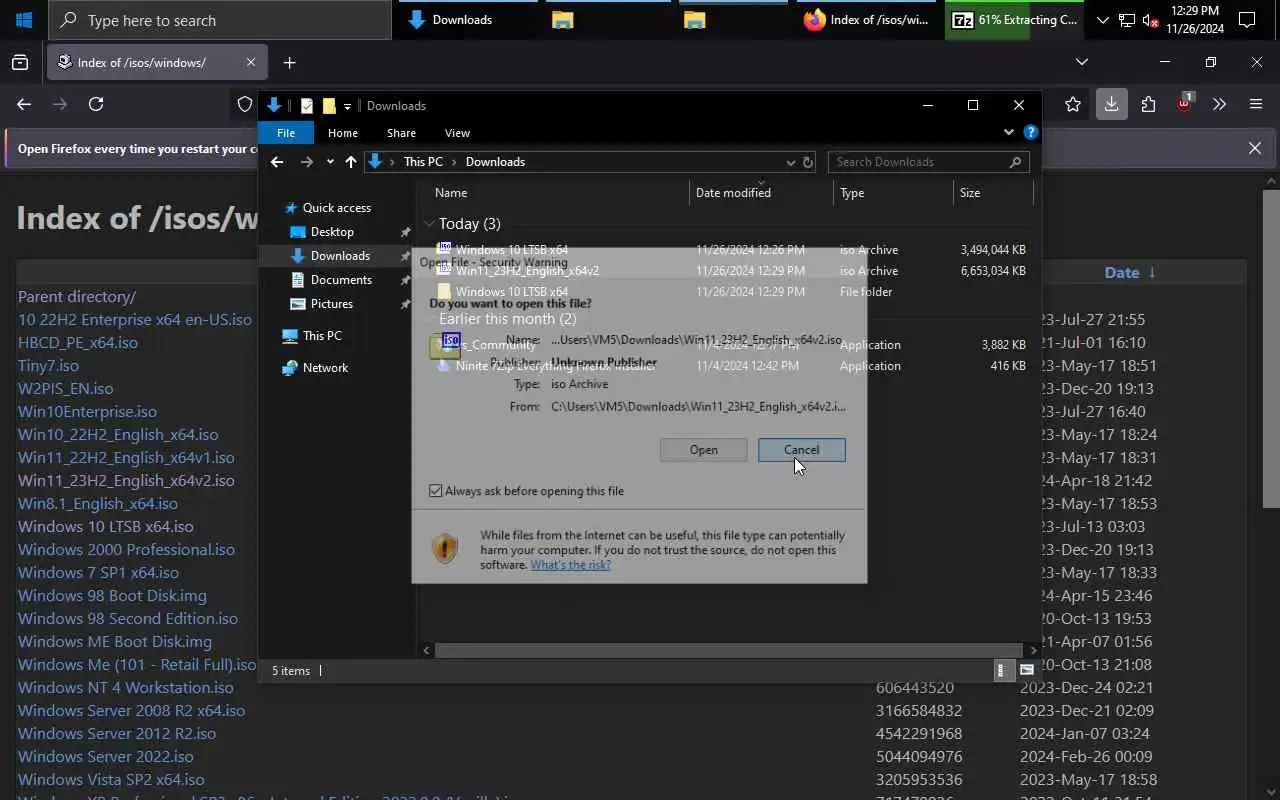Screen dimensions: 1280x800
Task: Reload the Firefox page
Action: (96, 104)
